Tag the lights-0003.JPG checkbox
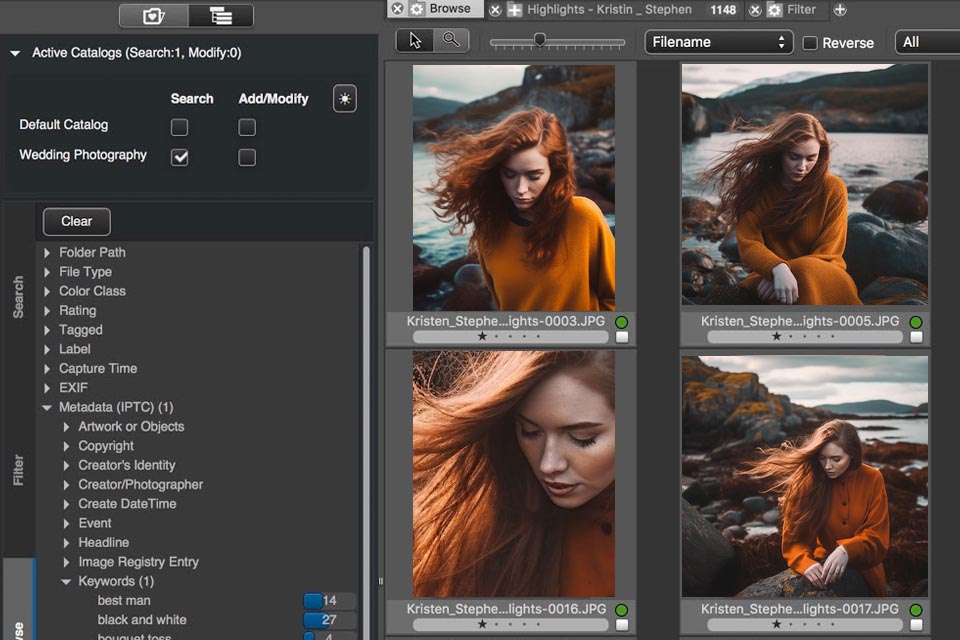Image resolution: width=960 pixels, height=640 pixels. 622,337
